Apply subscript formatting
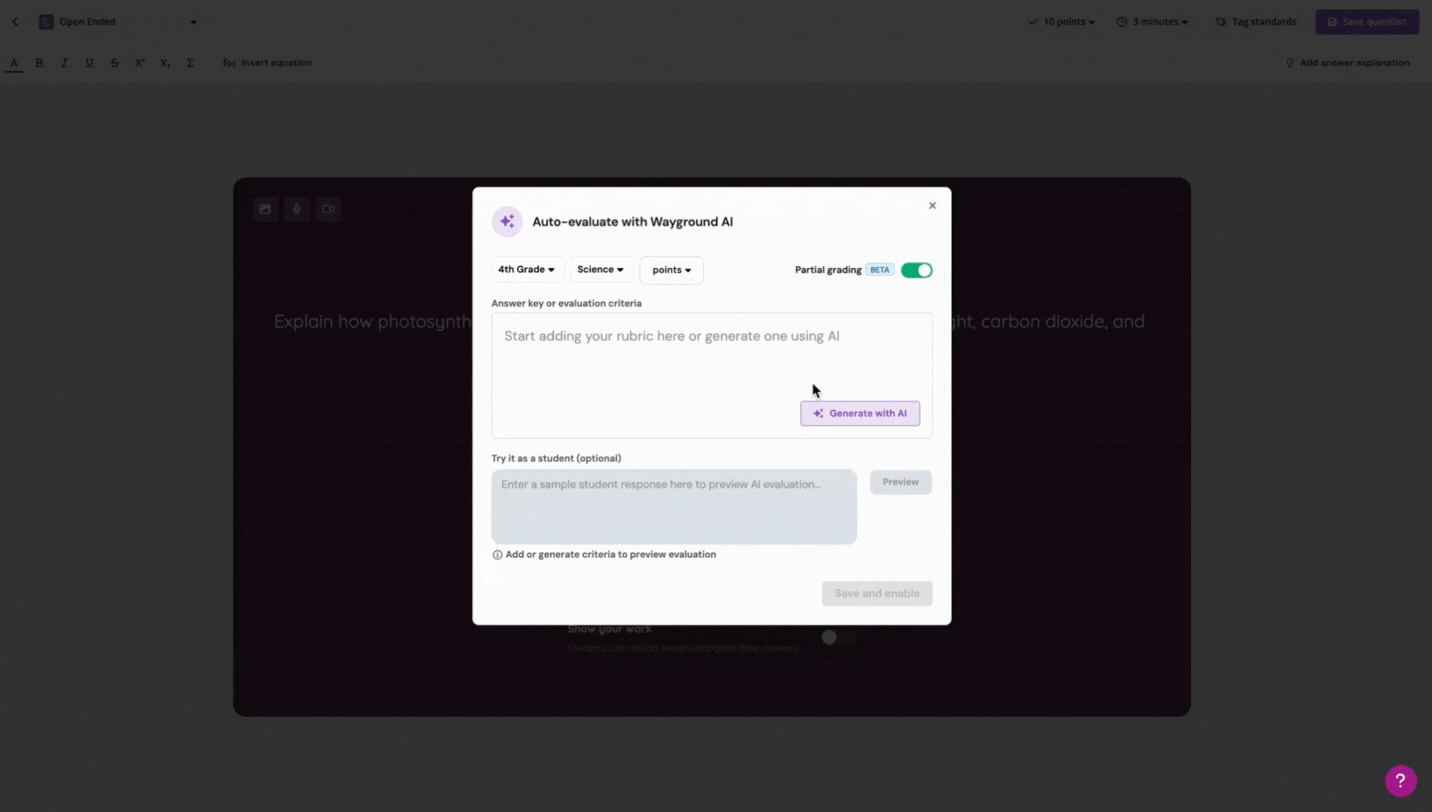 pyautogui.click(x=165, y=63)
